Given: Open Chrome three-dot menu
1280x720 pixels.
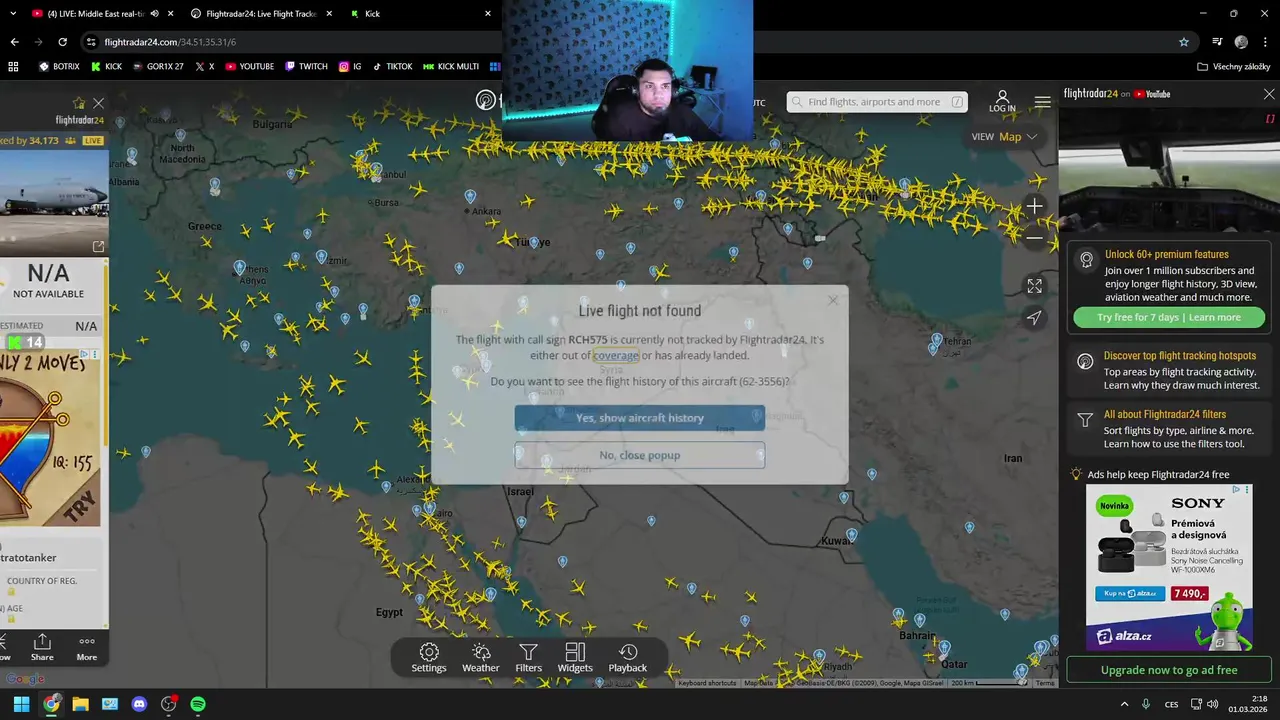Looking at the screenshot, I should [x=1266, y=42].
